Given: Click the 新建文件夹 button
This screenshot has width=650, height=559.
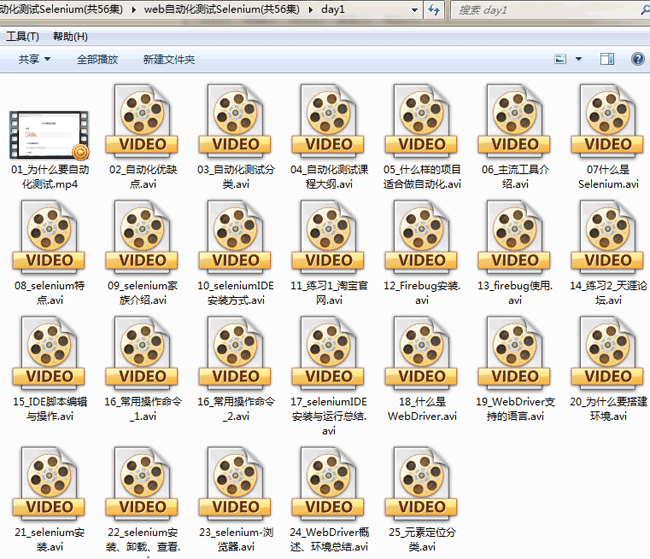Looking at the screenshot, I should click(169, 59).
